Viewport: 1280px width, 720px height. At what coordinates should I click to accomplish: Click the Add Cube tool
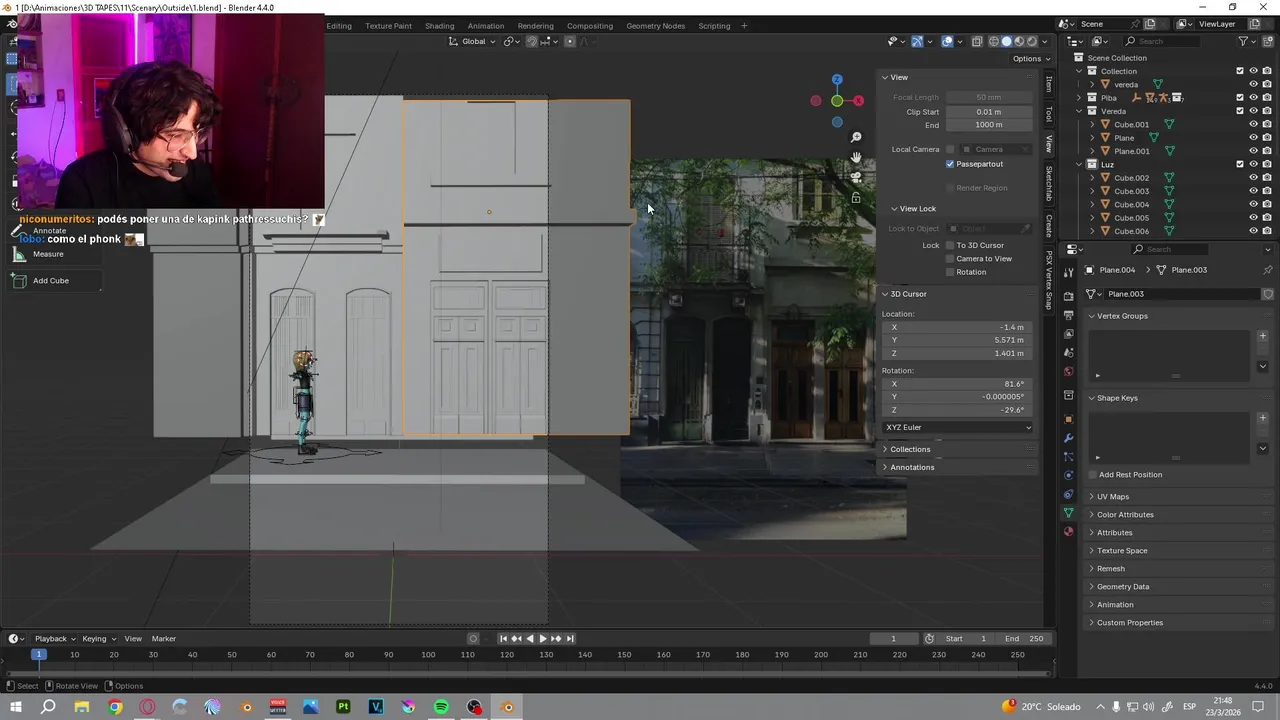[50, 281]
